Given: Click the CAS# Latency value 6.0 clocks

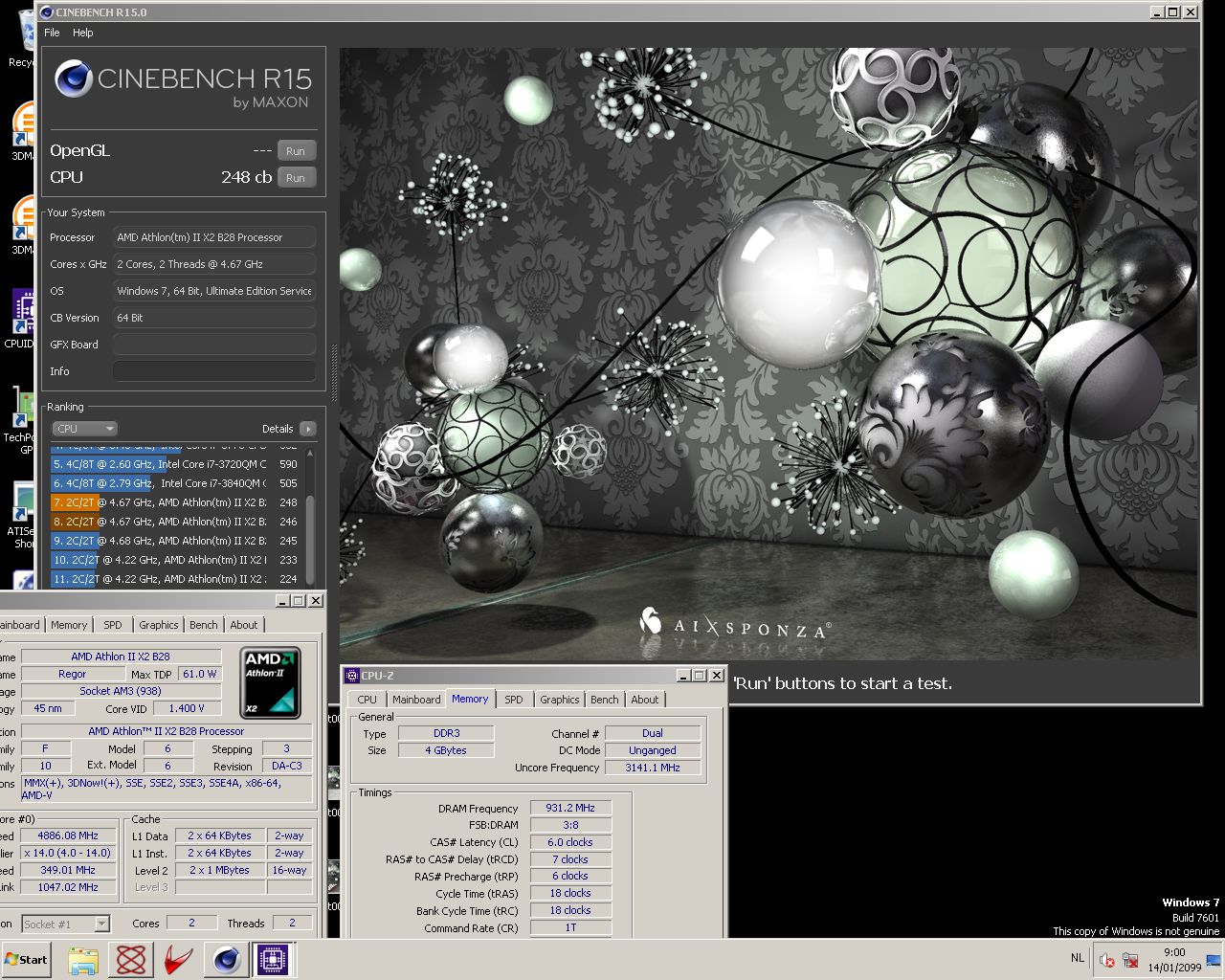Looking at the screenshot, I should click(x=570, y=842).
